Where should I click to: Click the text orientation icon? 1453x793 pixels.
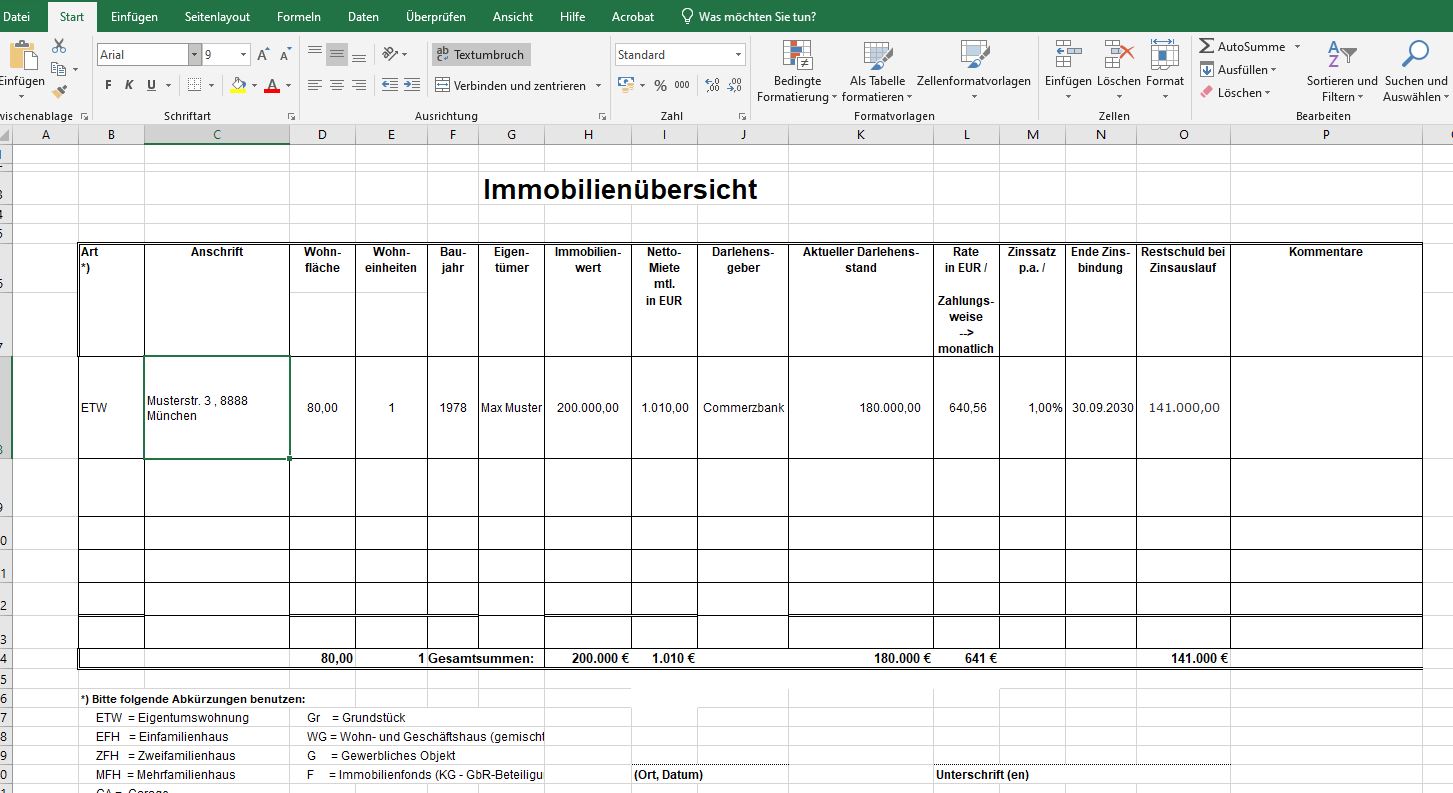(x=390, y=54)
